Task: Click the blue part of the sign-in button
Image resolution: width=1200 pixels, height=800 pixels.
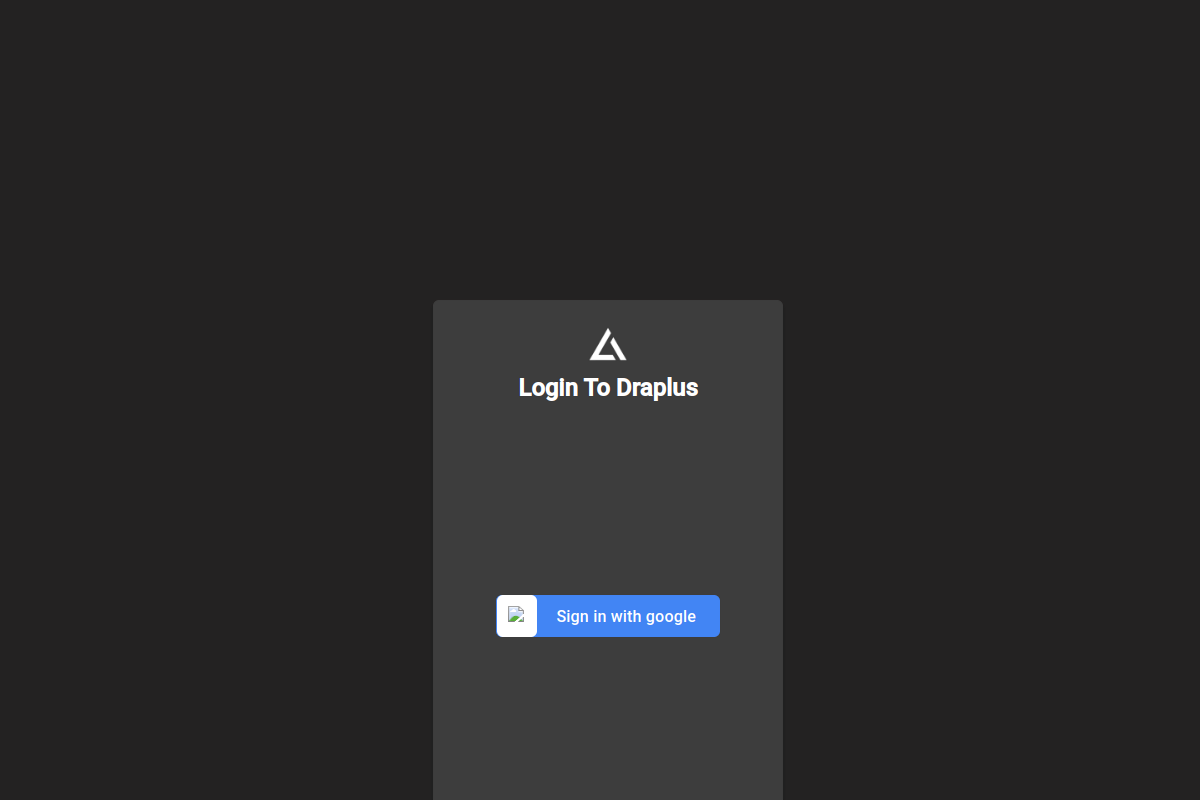Action: tap(628, 616)
